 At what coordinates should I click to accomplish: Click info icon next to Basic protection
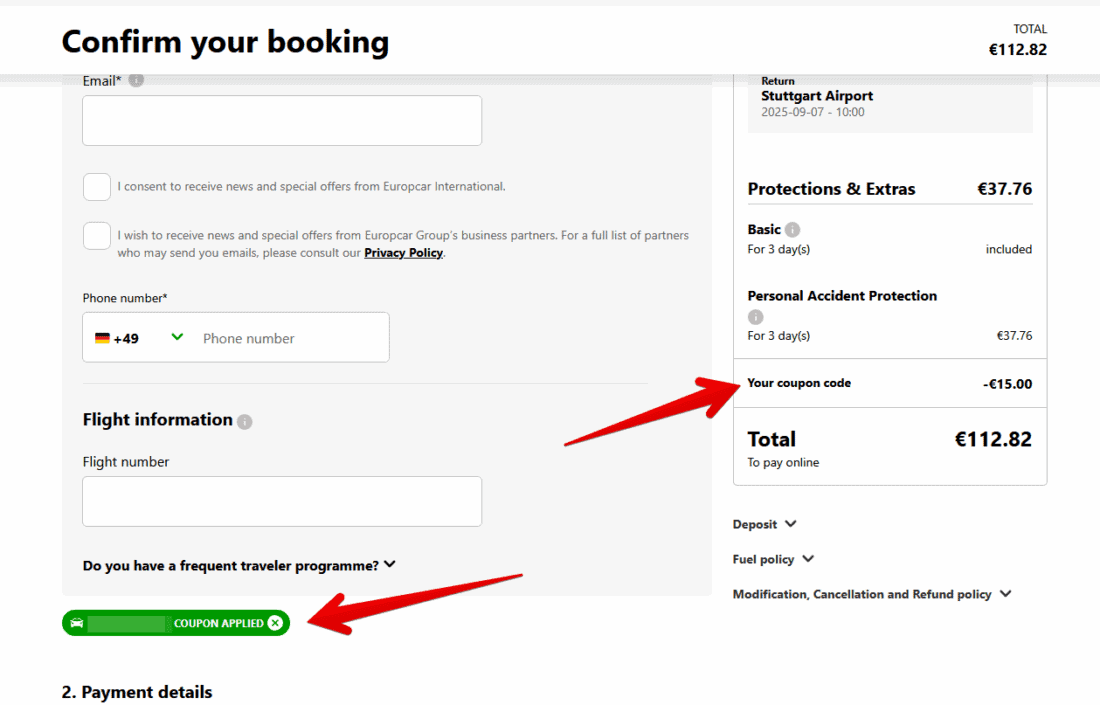click(792, 230)
